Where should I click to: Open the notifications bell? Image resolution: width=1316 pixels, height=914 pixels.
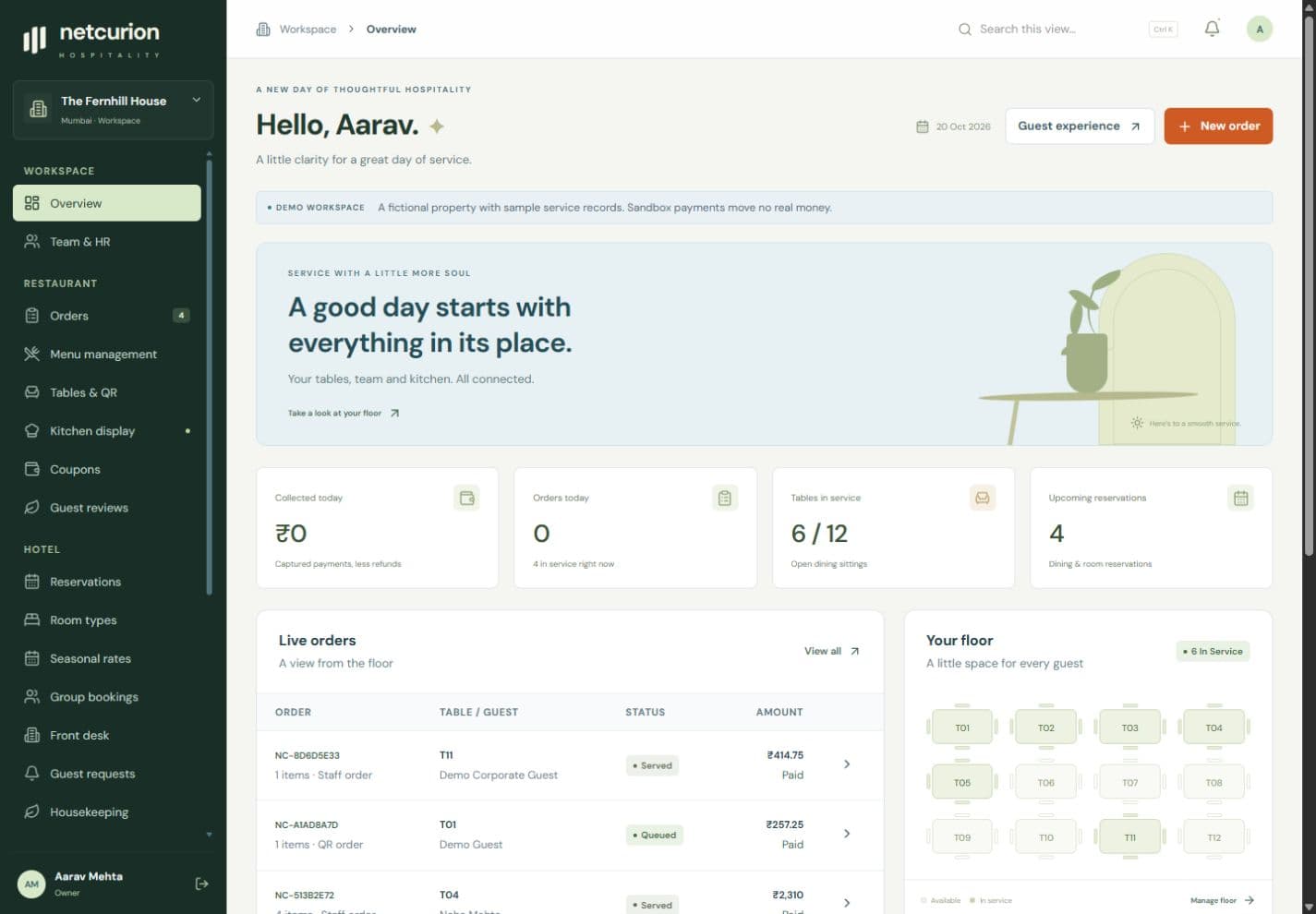[1212, 29]
